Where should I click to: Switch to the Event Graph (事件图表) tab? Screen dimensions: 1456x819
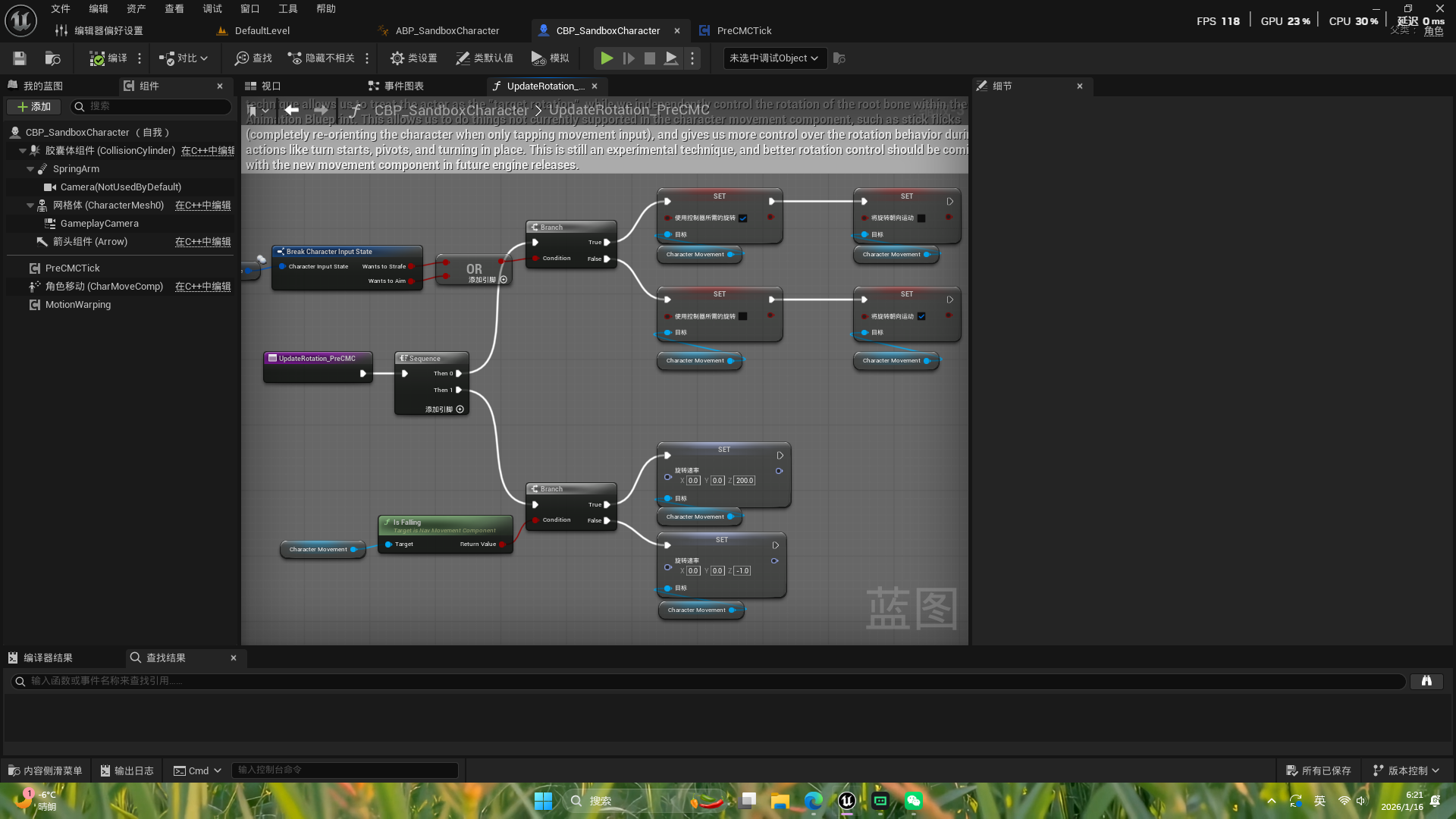coord(396,86)
